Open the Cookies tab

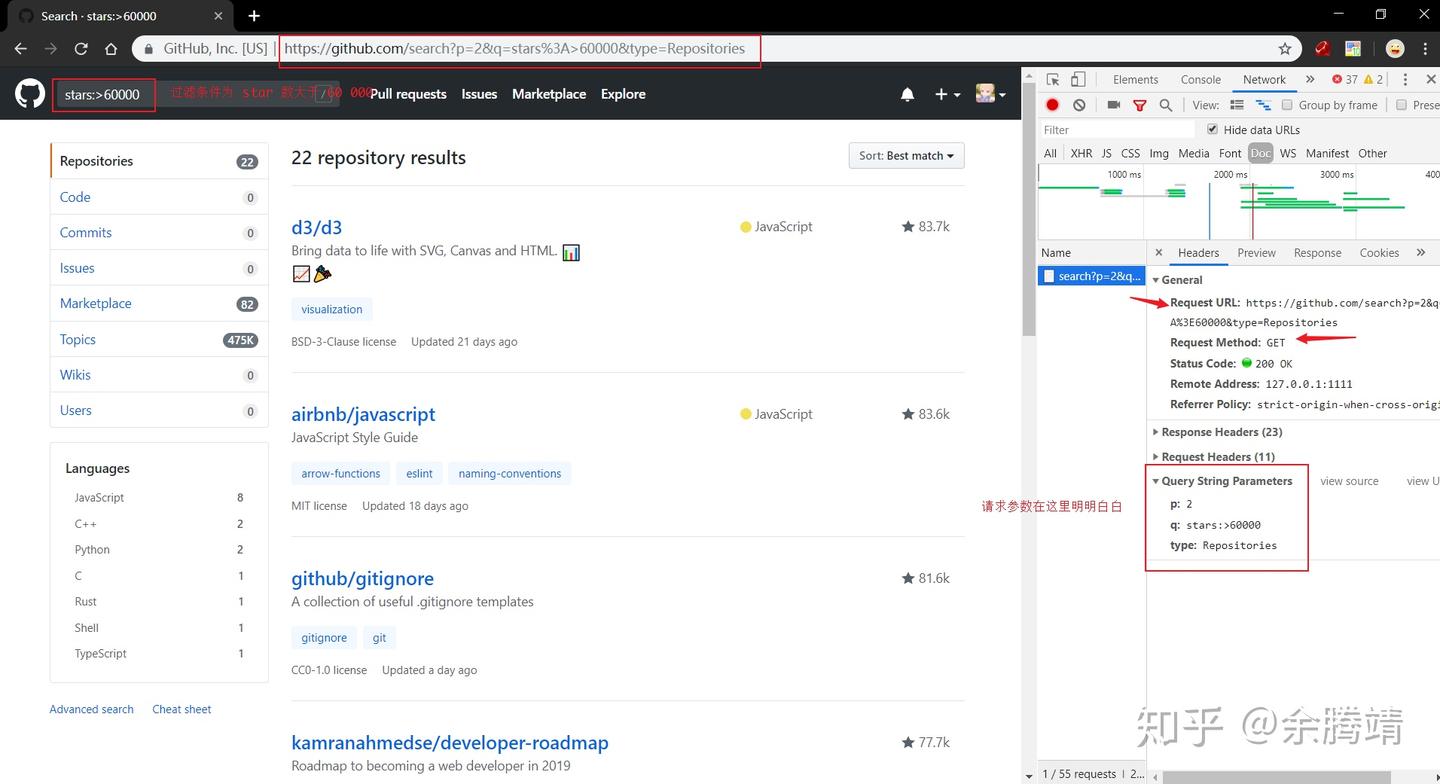tap(1379, 253)
